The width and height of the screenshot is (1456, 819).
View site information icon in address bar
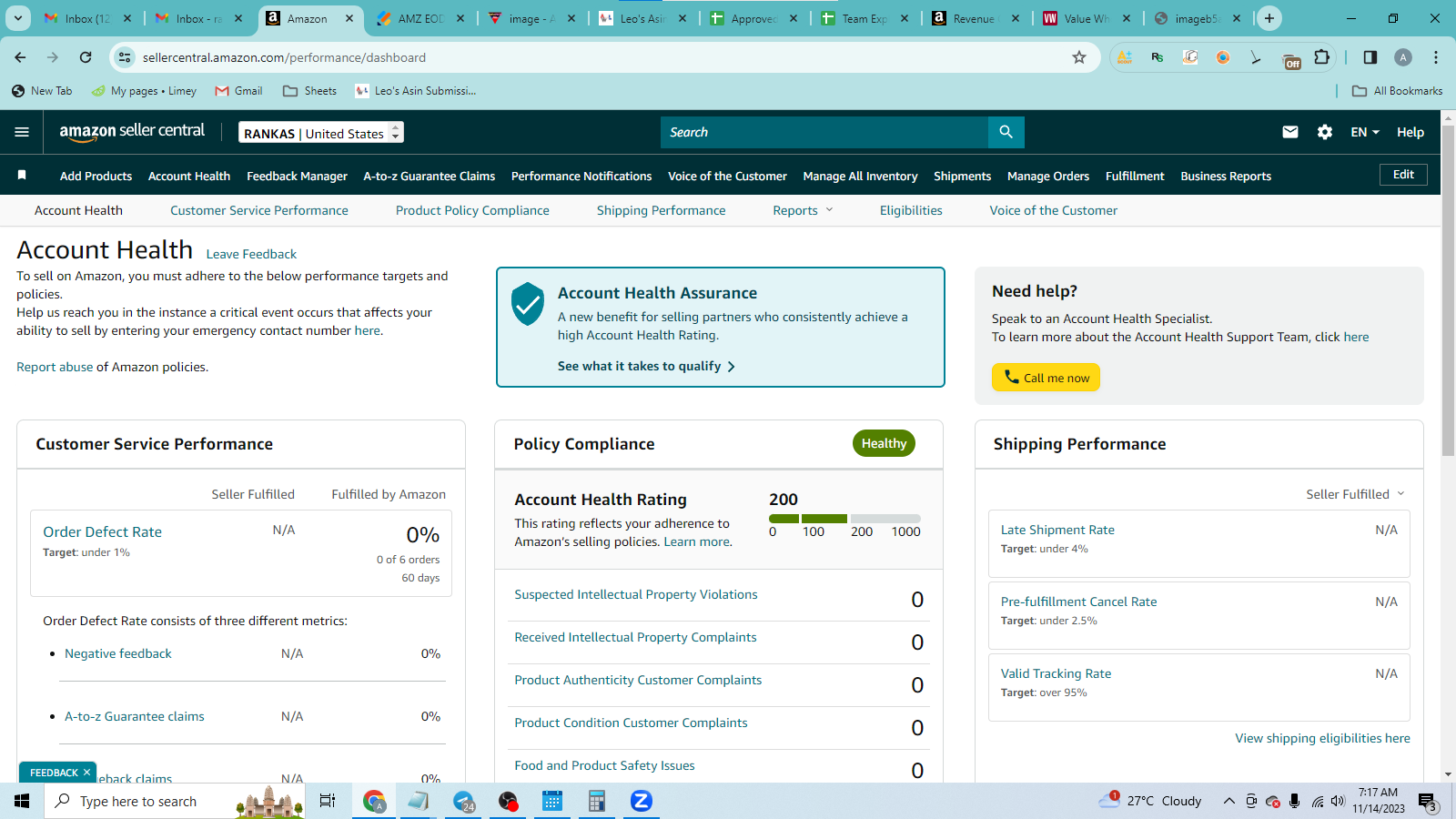[x=126, y=57]
